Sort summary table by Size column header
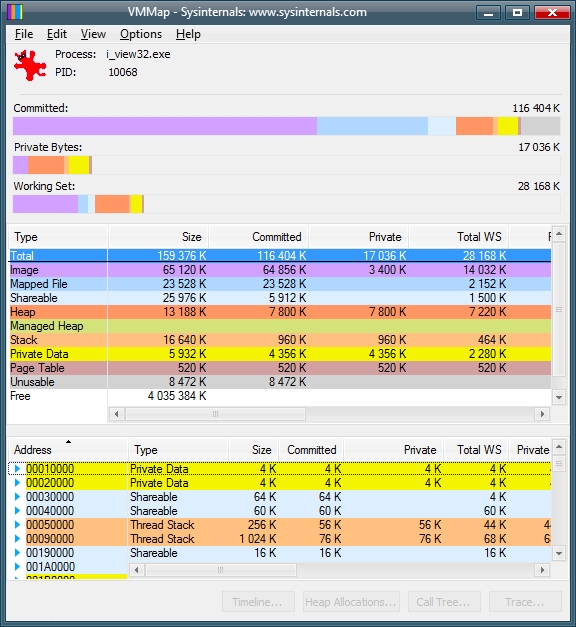576x627 pixels. [158, 237]
